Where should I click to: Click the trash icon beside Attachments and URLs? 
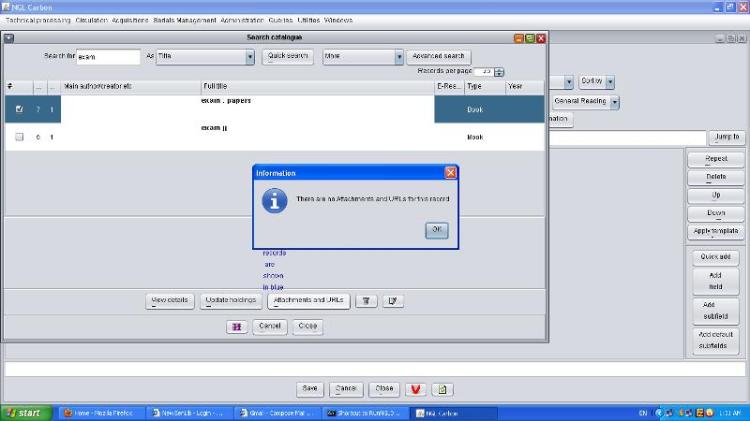[x=366, y=300]
